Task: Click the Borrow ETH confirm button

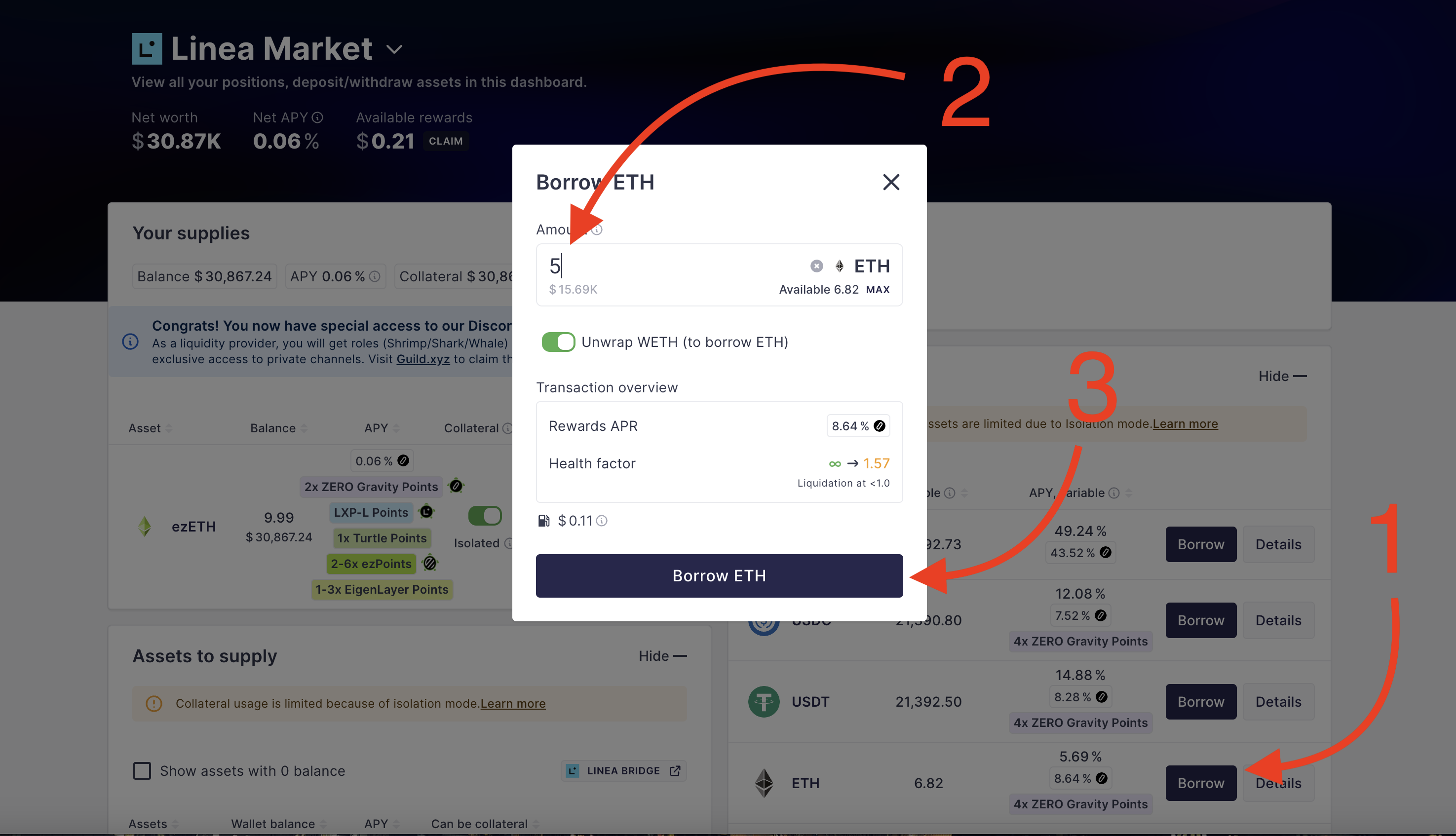Action: click(720, 576)
